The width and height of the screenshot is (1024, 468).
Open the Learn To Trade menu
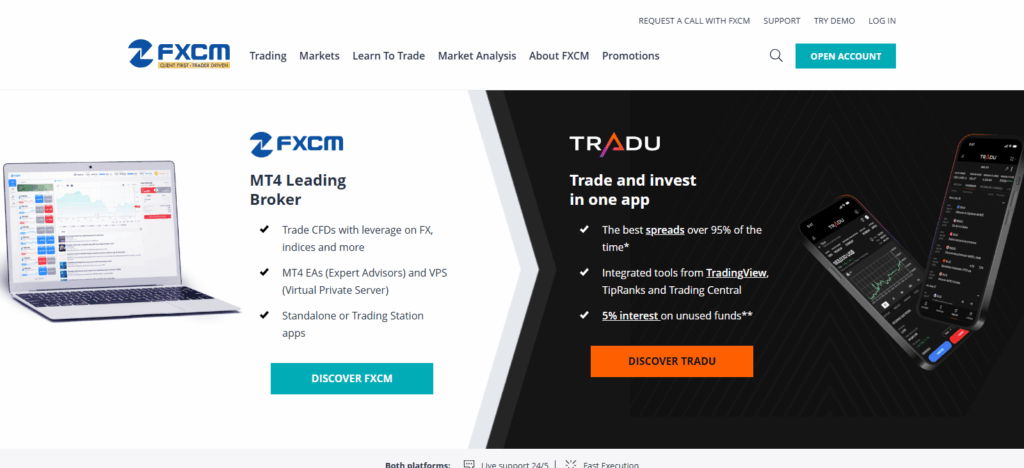click(389, 56)
